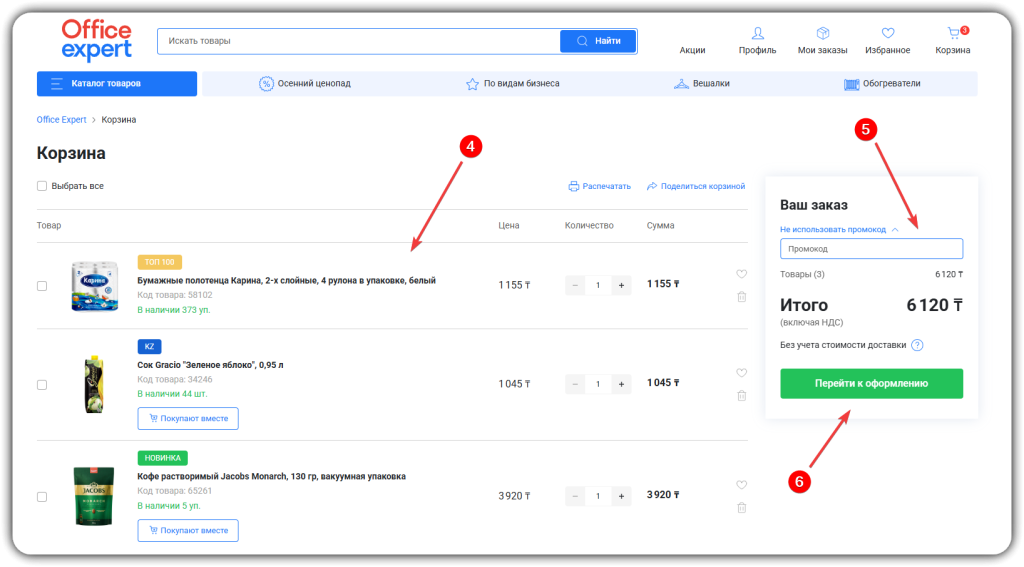Decrease quantity of Jacobs Monarch coffee
The height and width of the screenshot is (567, 1024).
575,496
